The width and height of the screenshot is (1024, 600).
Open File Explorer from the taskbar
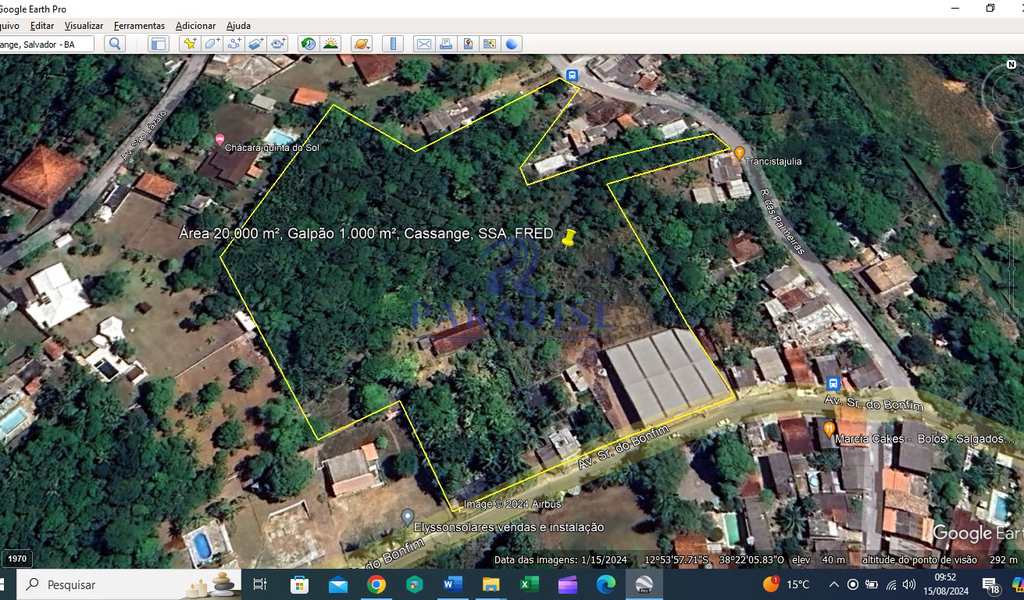pos(491,584)
